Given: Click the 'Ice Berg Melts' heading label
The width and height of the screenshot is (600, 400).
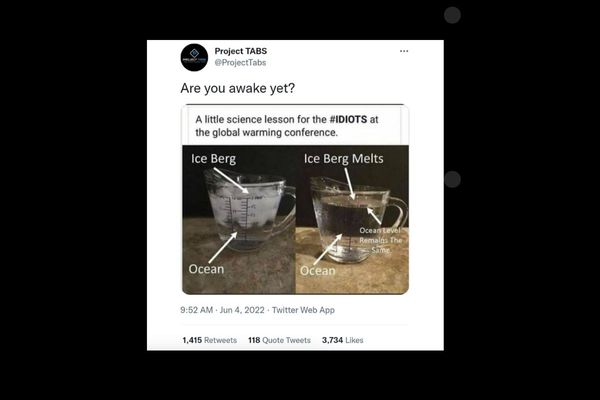Looking at the screenshot, I should point(344,158).
